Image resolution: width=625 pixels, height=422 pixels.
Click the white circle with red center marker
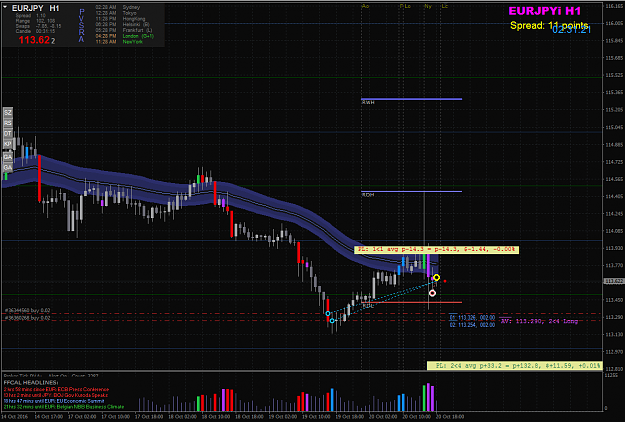point(432,293)
